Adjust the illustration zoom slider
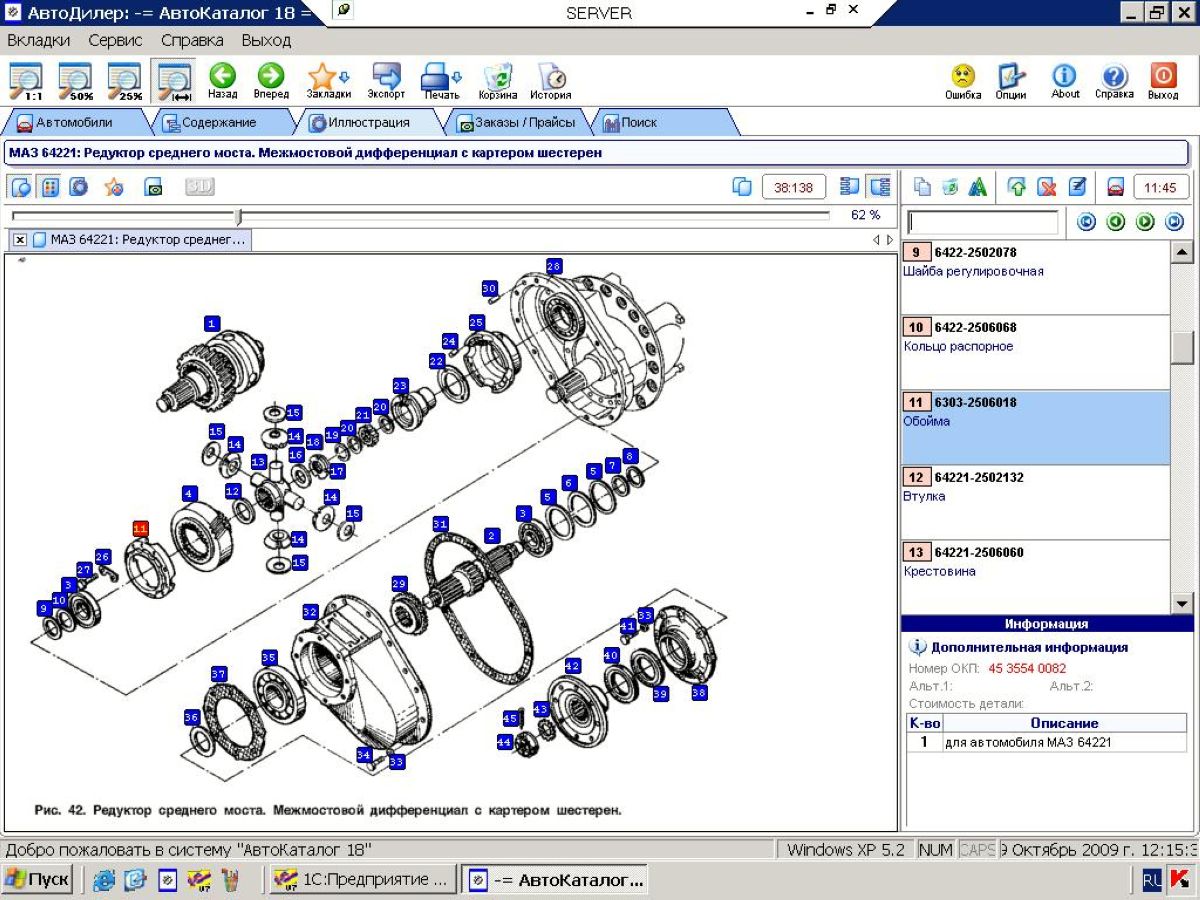Screen dimensions: 1200x900 click(238, 216)
